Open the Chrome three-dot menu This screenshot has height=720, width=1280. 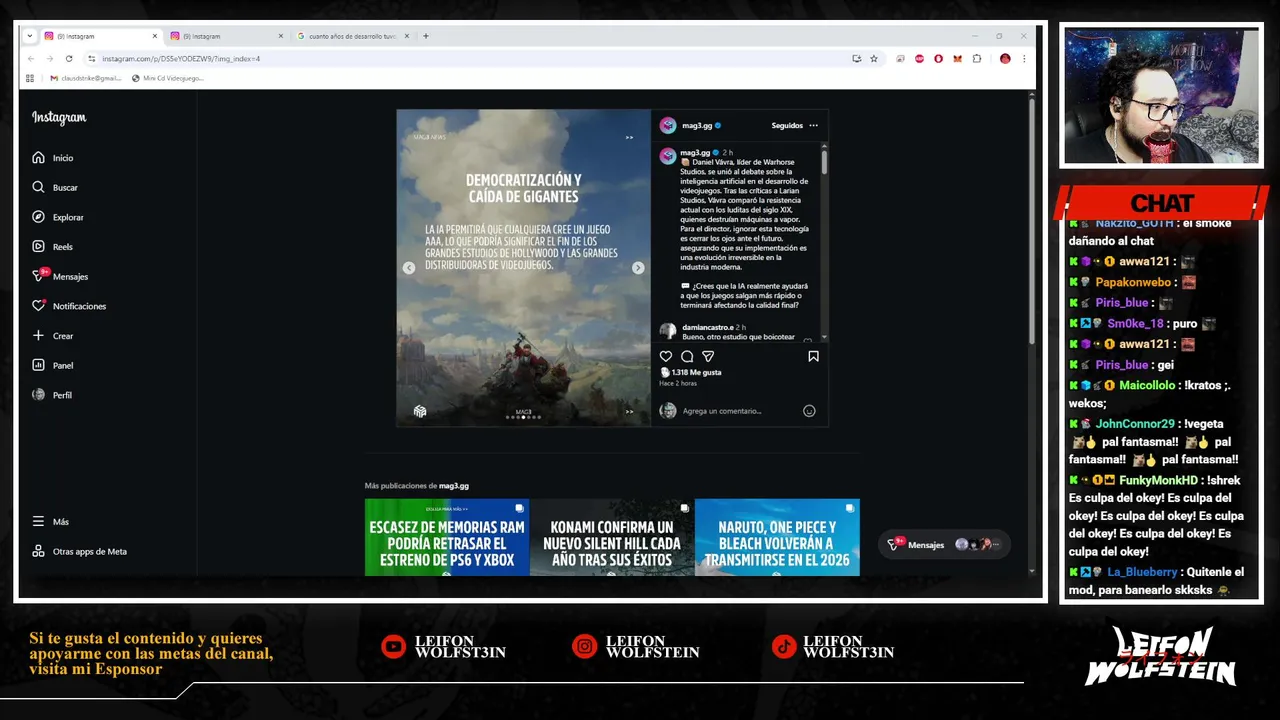1024,59
